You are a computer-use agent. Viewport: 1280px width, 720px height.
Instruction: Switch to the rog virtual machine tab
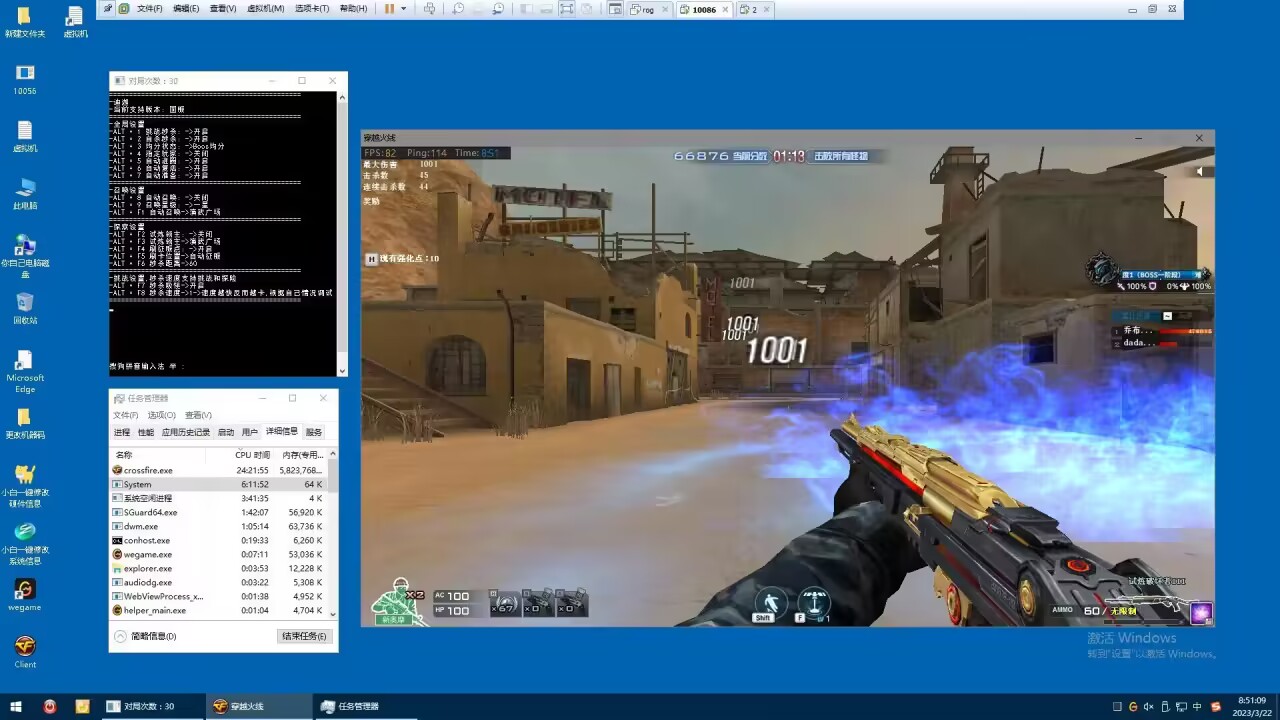pyautogui.click(x=648, y=10)
